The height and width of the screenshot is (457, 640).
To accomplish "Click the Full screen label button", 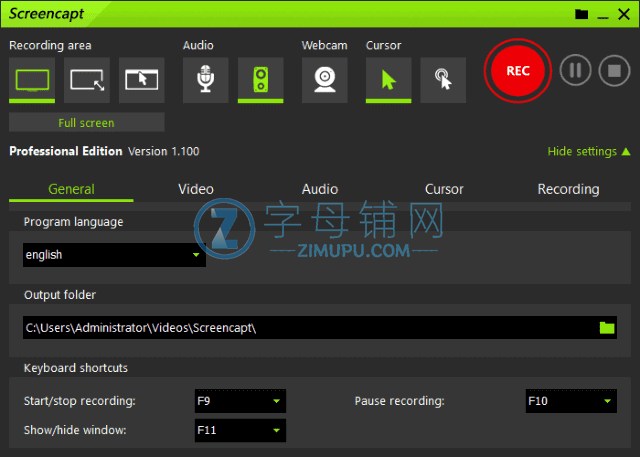I will [87, 122].
